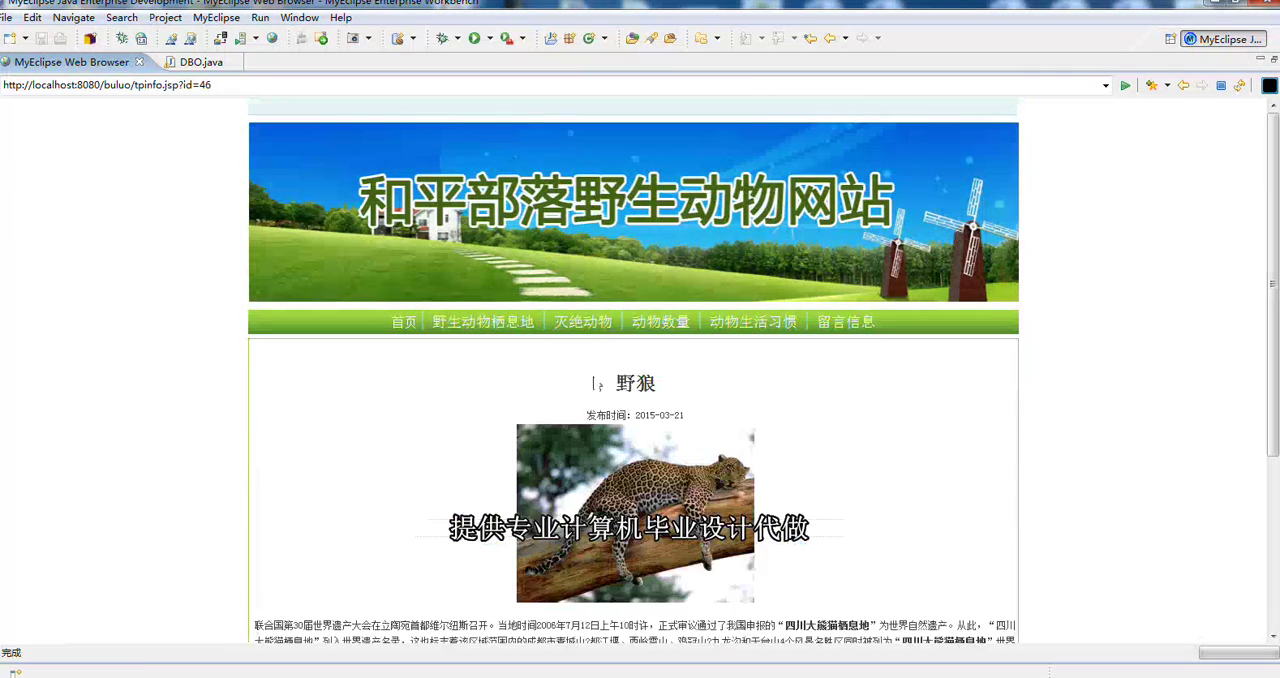Click the 完成 status bar text
1280x678 pixels.
coord(11,653)
